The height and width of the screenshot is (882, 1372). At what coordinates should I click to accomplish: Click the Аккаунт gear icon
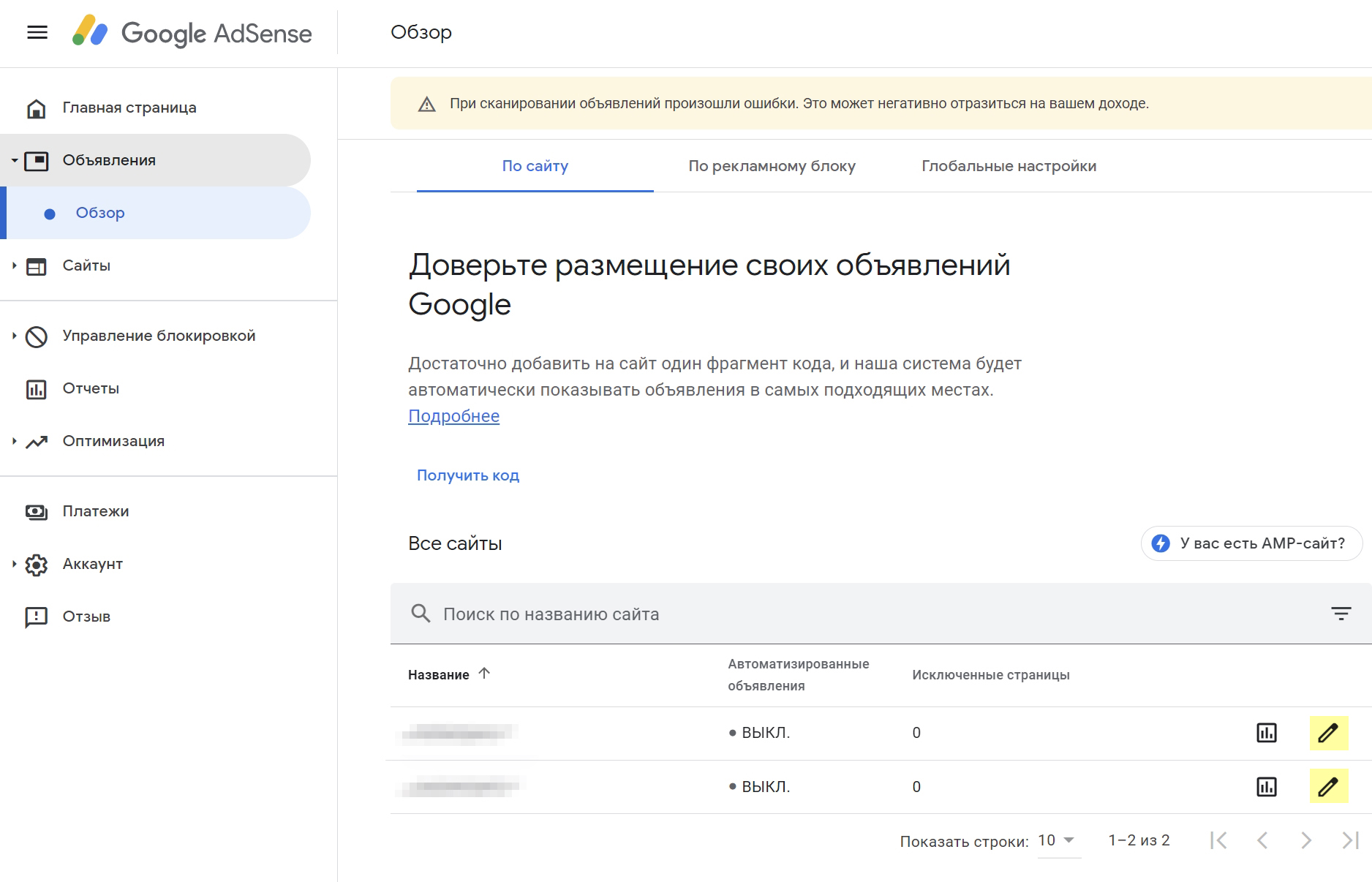click(36, 565)
